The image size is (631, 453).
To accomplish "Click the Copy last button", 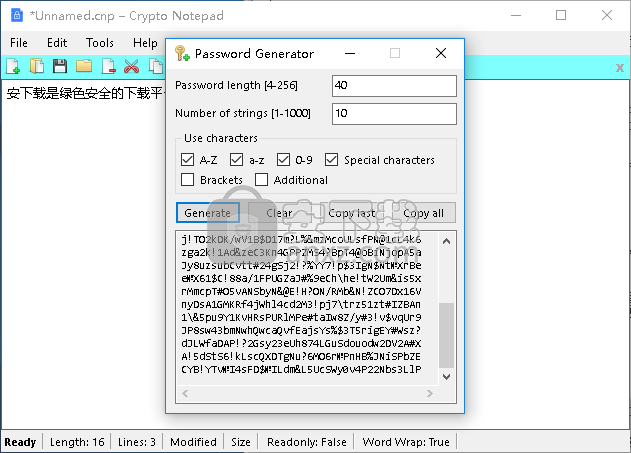I will 351,212.
